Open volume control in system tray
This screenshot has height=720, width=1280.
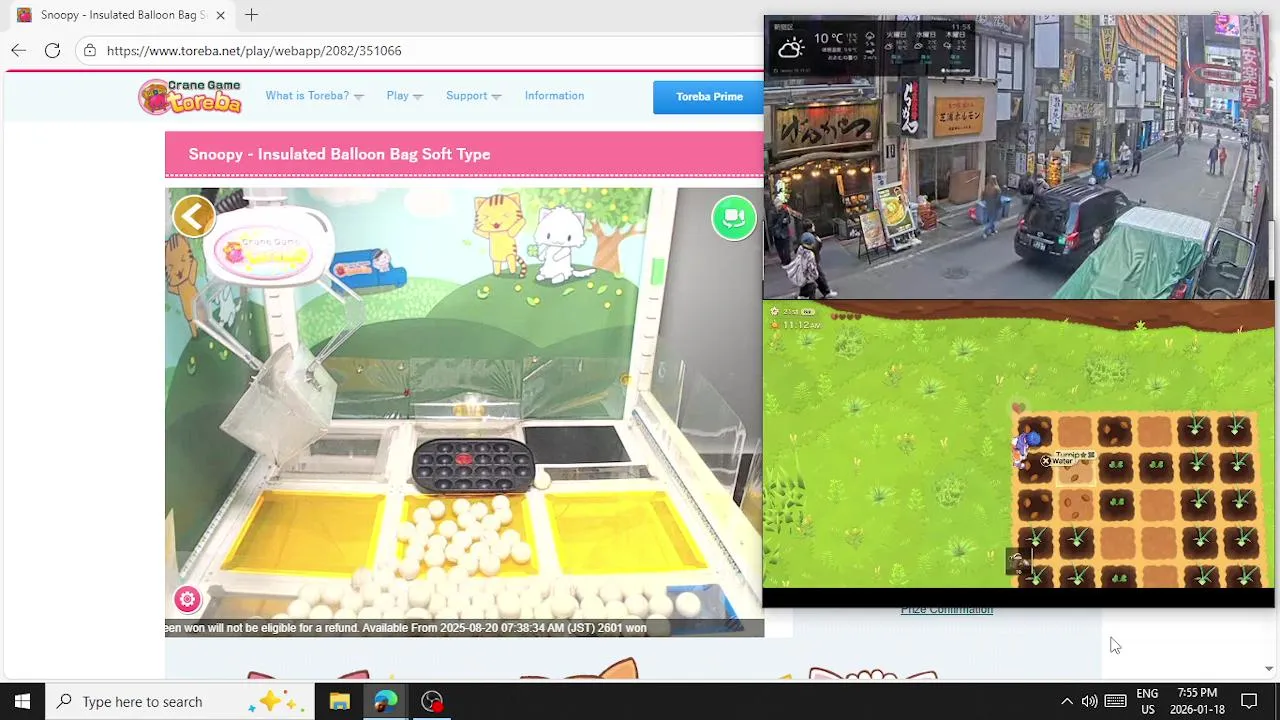(1089, 702)
